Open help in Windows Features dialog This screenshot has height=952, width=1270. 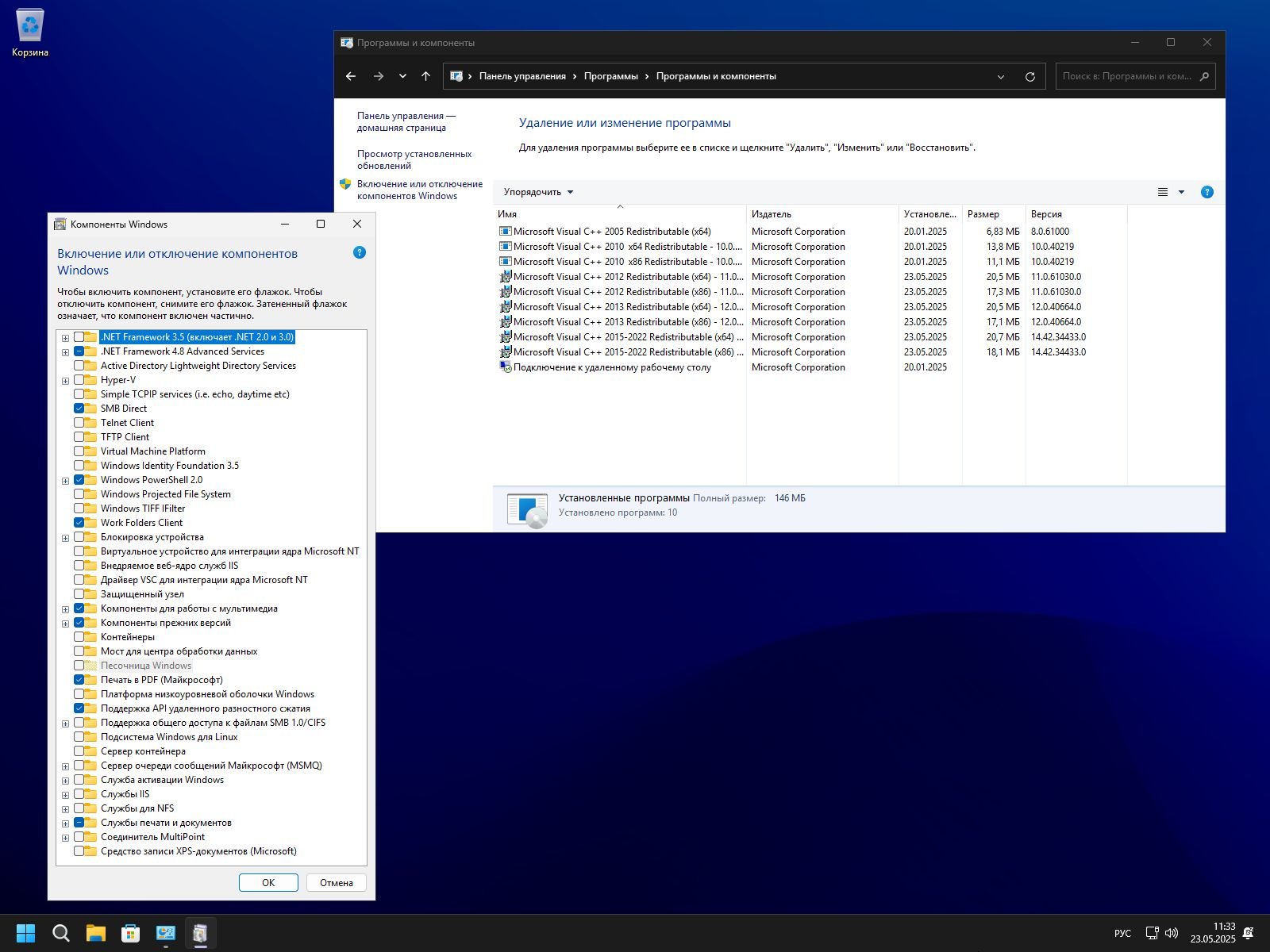pyautogui.click(x=360, y=252)
